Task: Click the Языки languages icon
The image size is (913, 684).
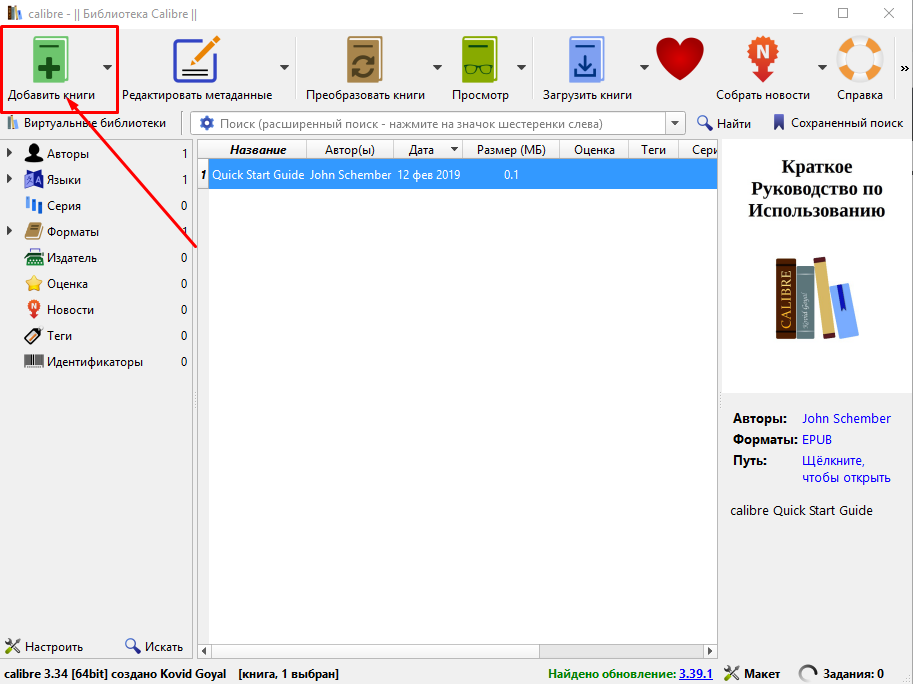Action: (34, 179)
